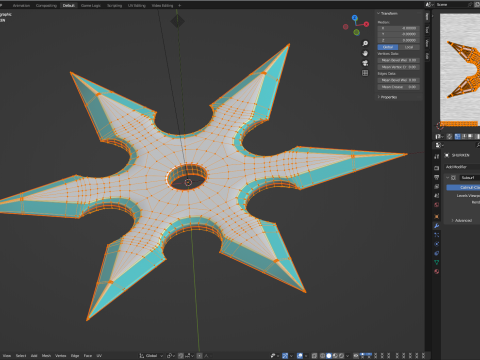Switch to the Scripting workspace tab
Image resolution: width=480 pixels, height=360 pixels.
114,5
